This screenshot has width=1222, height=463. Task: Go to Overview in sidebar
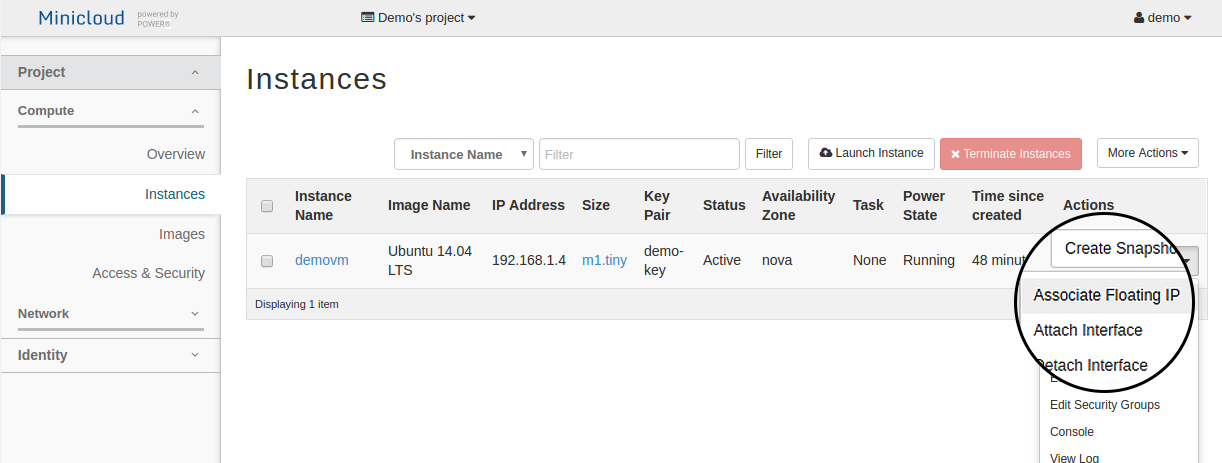[176, 154]
